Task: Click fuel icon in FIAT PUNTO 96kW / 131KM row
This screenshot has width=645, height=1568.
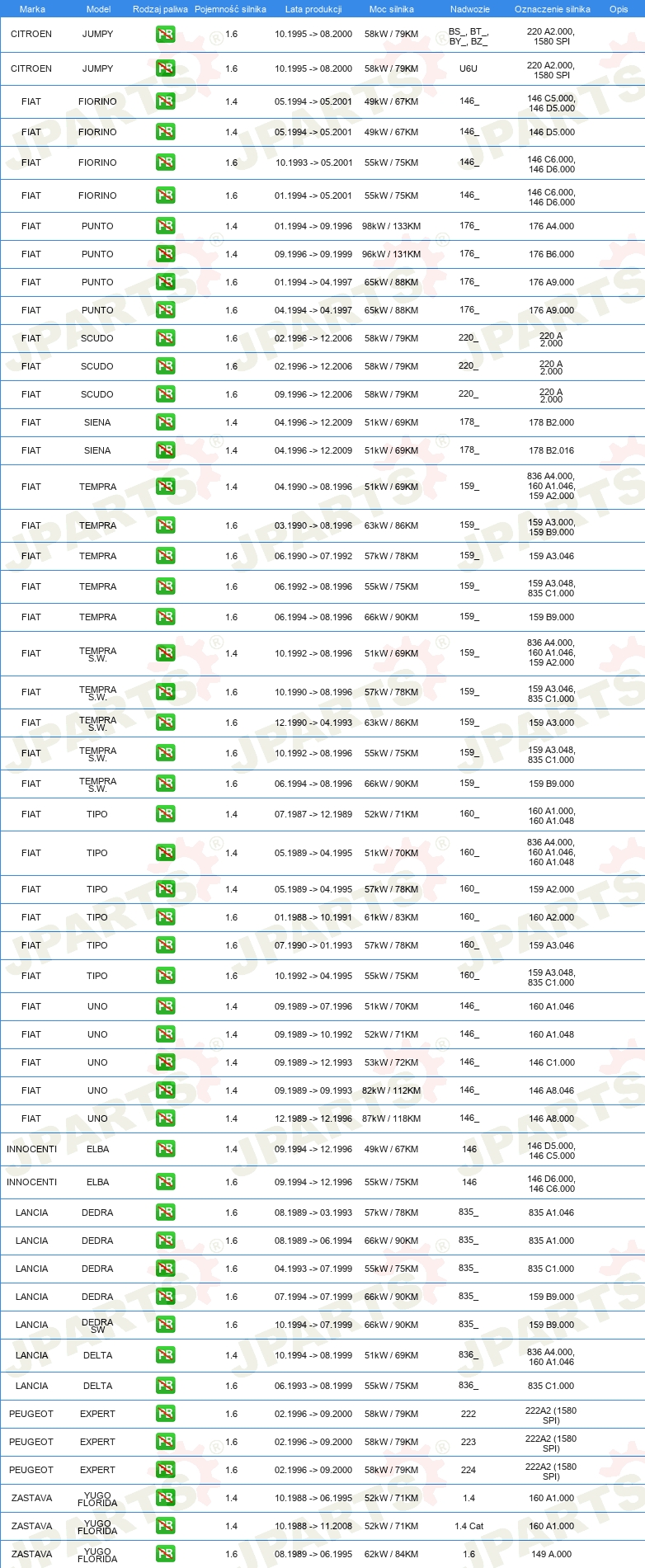Action: click(x=165, y=254)
